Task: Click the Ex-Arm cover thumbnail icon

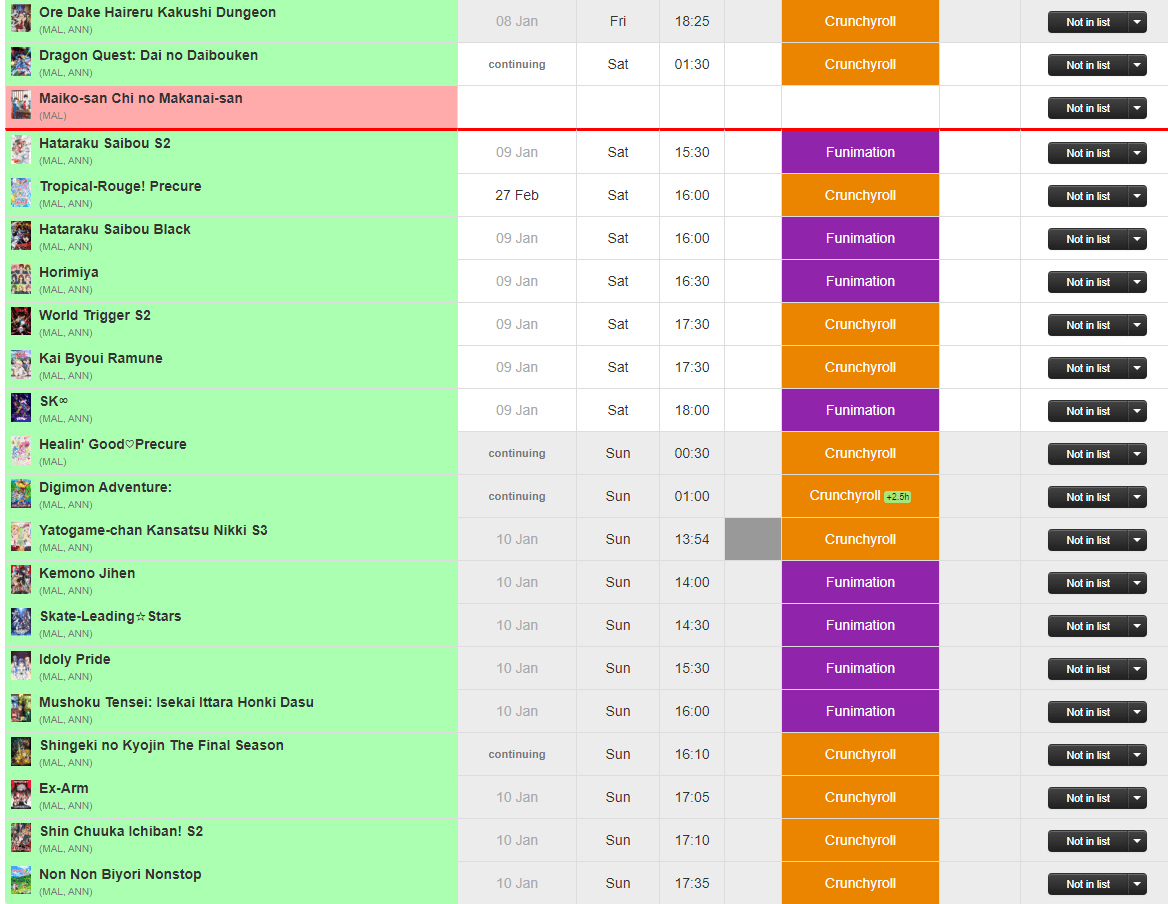Action: coord(21,795)
